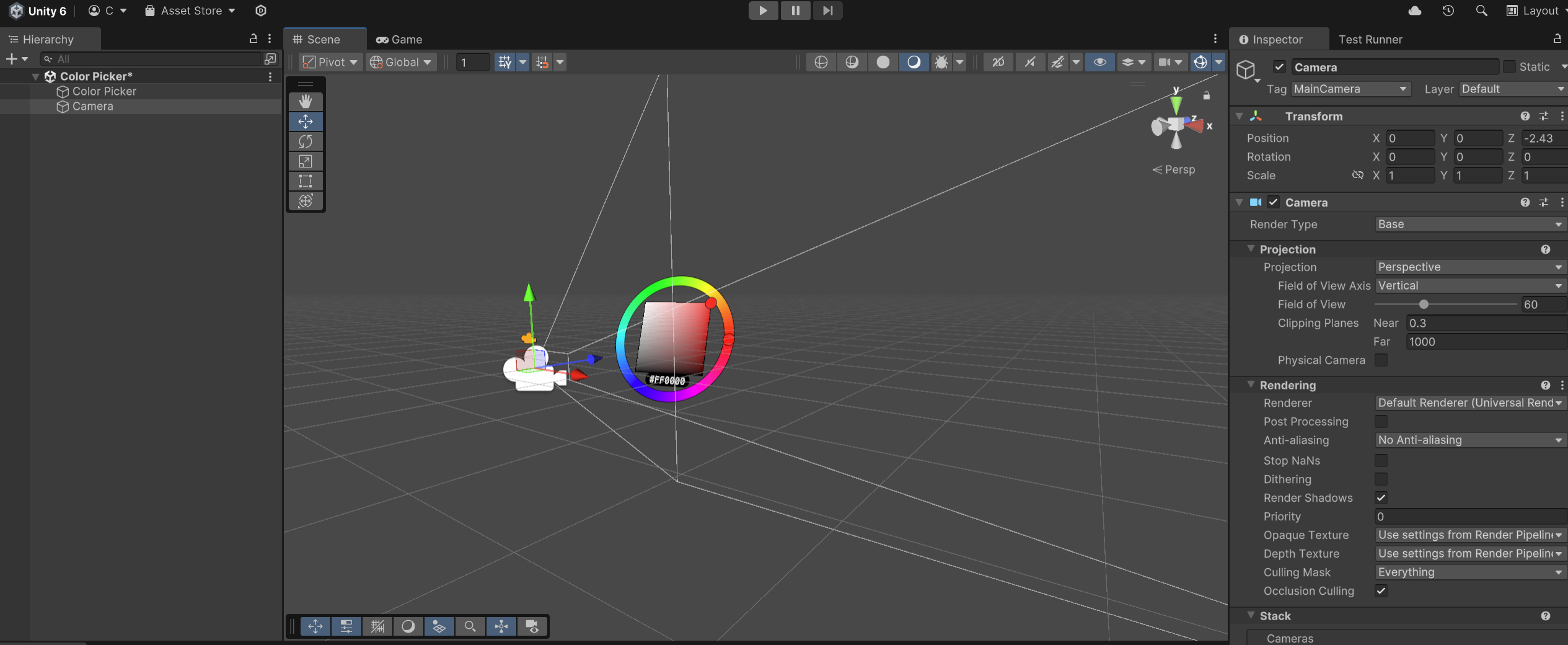This screenshot has height=645, width=1568.
Task: Toggle grid snapping icon
Action: (x=505, y=62)
